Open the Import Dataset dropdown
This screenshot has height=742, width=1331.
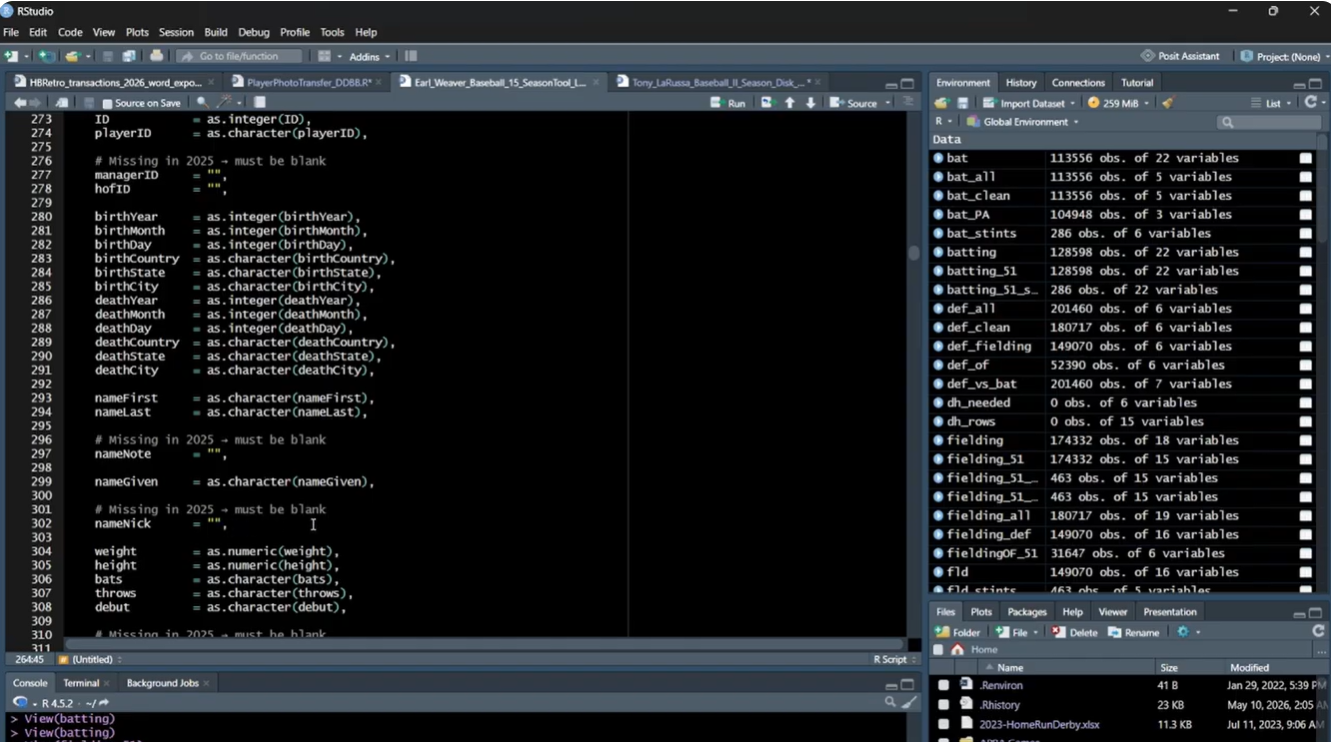click(1029, 103)
